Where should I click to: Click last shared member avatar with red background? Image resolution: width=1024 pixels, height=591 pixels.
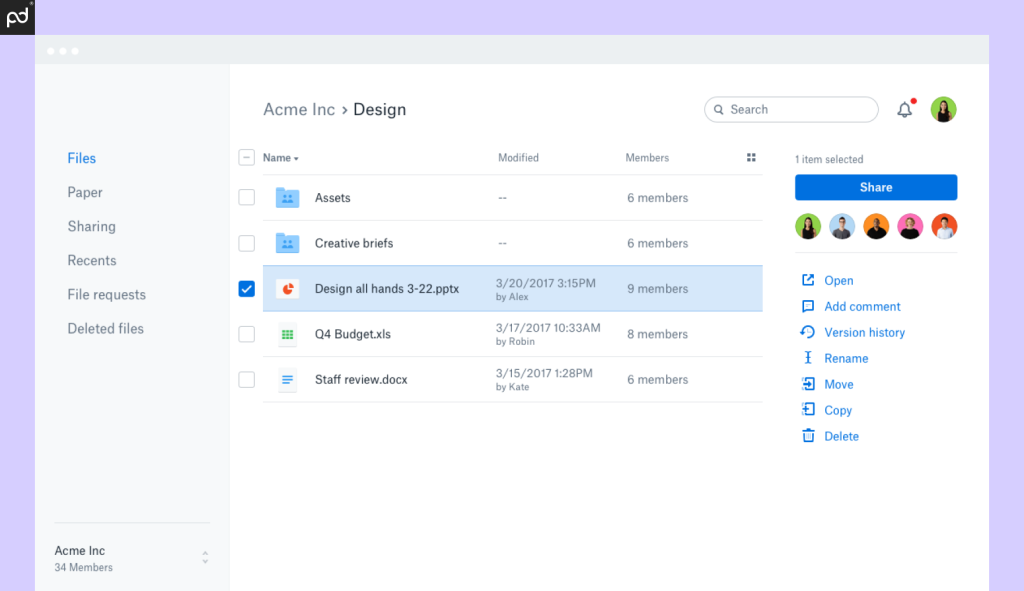click(x=944, y=227)
